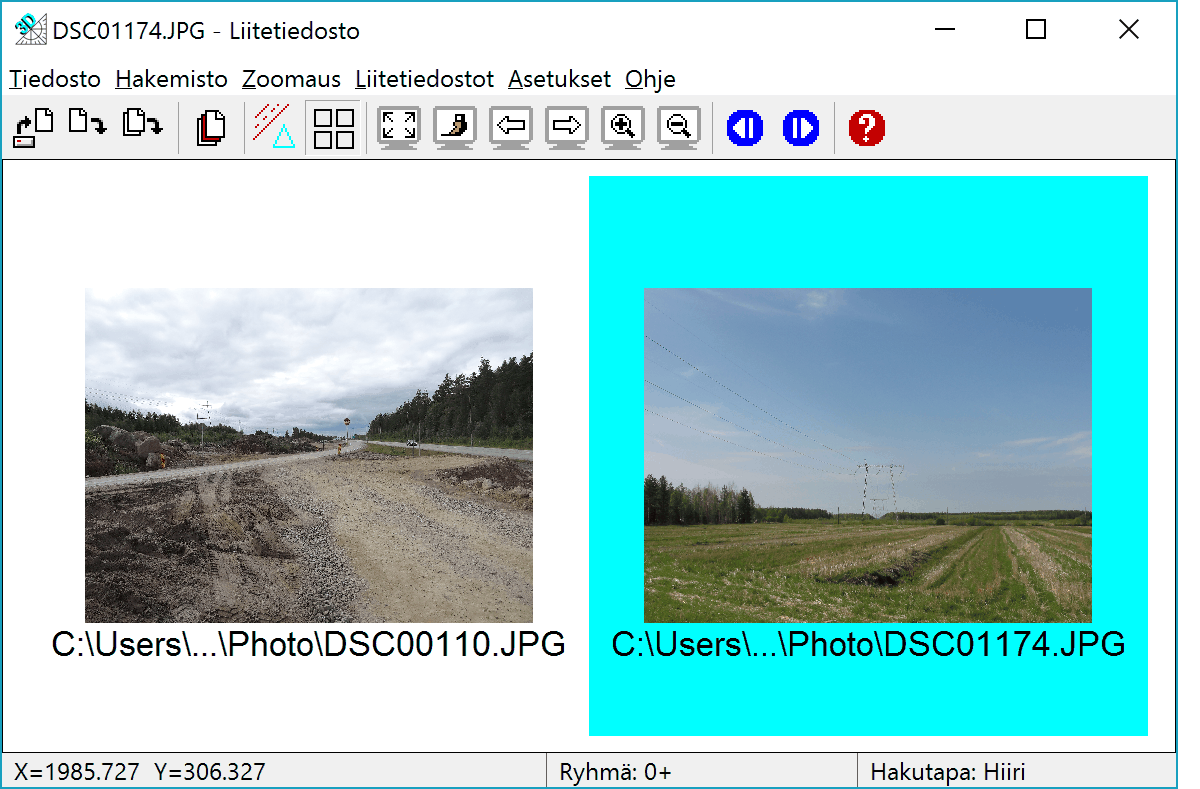Screen dimensions: 1200x789
Task: Click the blue next attachment button
Action: pos(801,128)
